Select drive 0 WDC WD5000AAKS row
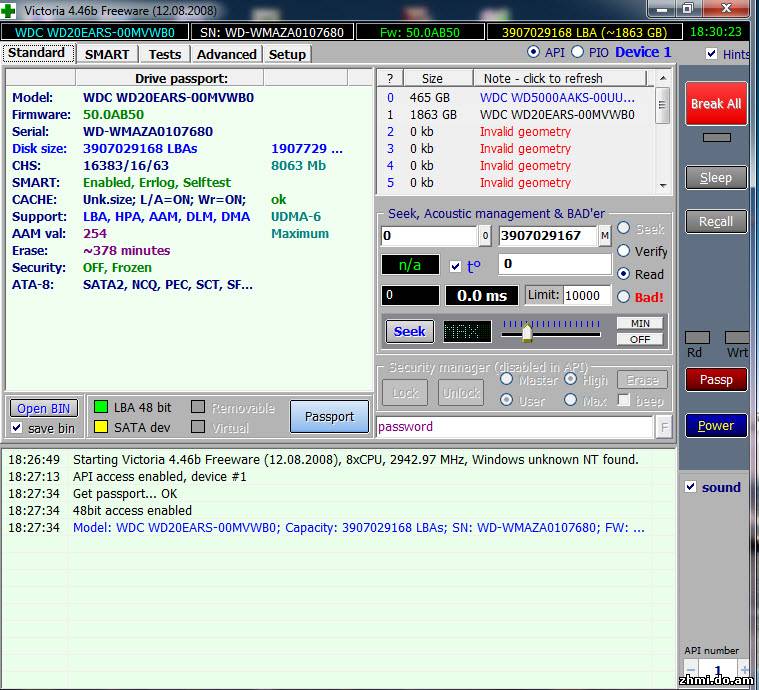Screen dimensions: 759x690 click(516, 98)
